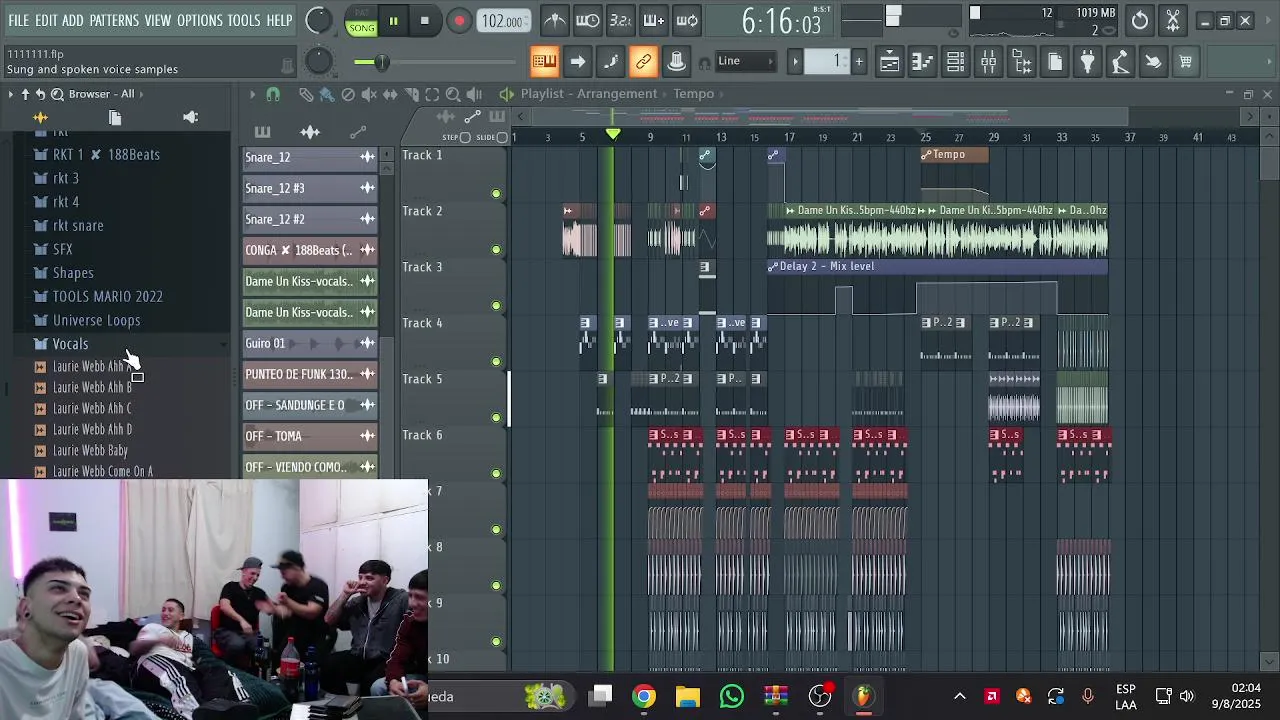Screen dimensions: 1280x720
Task: Open the Piano roll view button
Action: (x=922, y=62)
